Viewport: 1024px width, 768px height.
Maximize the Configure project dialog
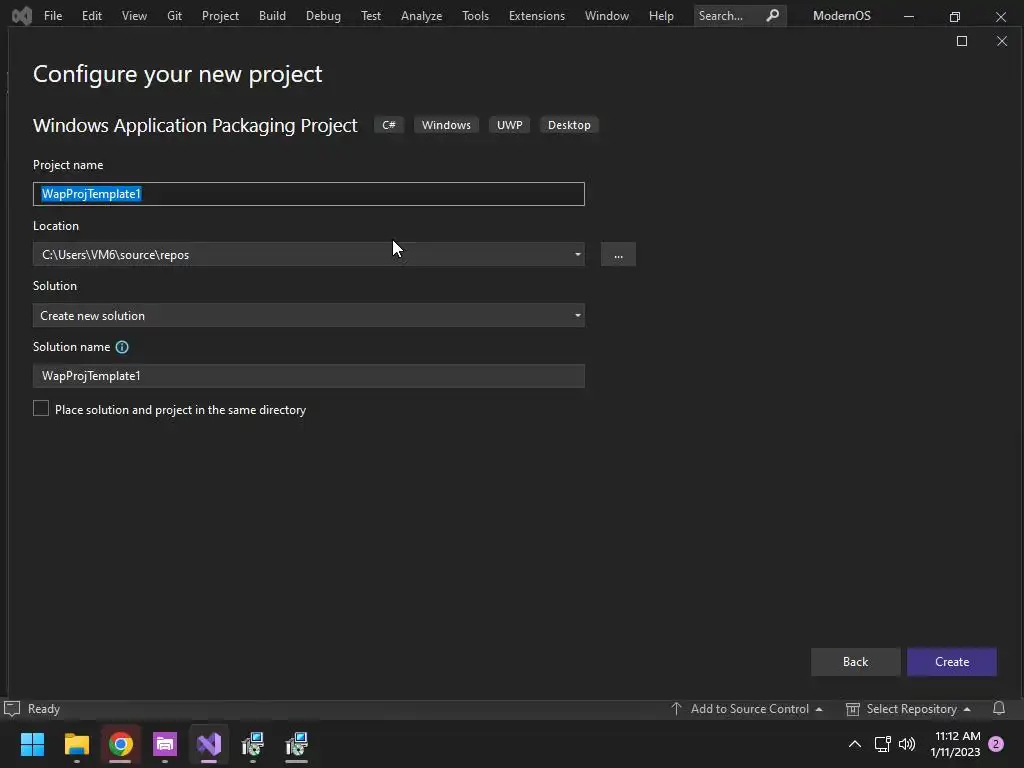(962, 41)
